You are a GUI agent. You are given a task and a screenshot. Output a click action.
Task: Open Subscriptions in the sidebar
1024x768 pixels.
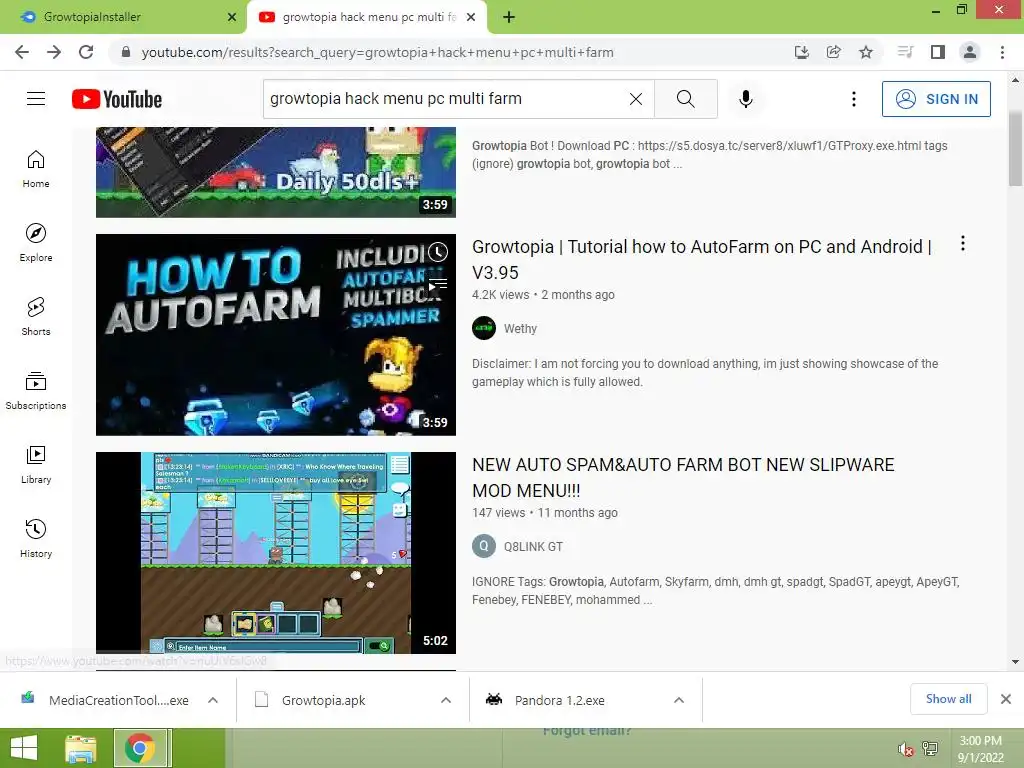(x=36, y=391)
